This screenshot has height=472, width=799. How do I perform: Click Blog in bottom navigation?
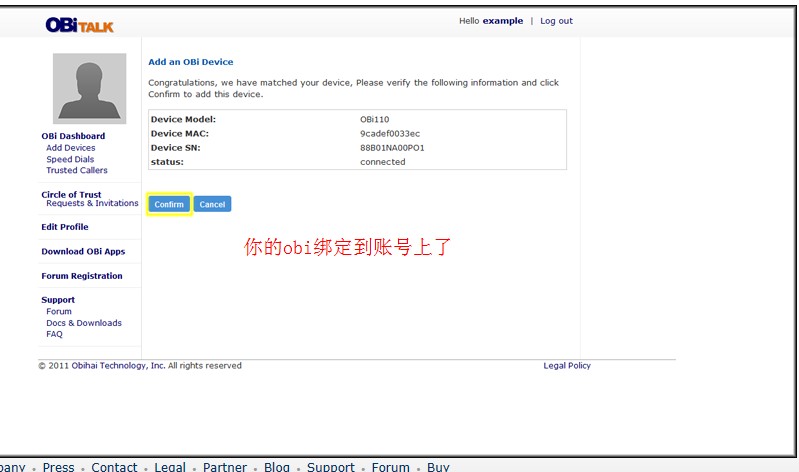click(277, 467)
